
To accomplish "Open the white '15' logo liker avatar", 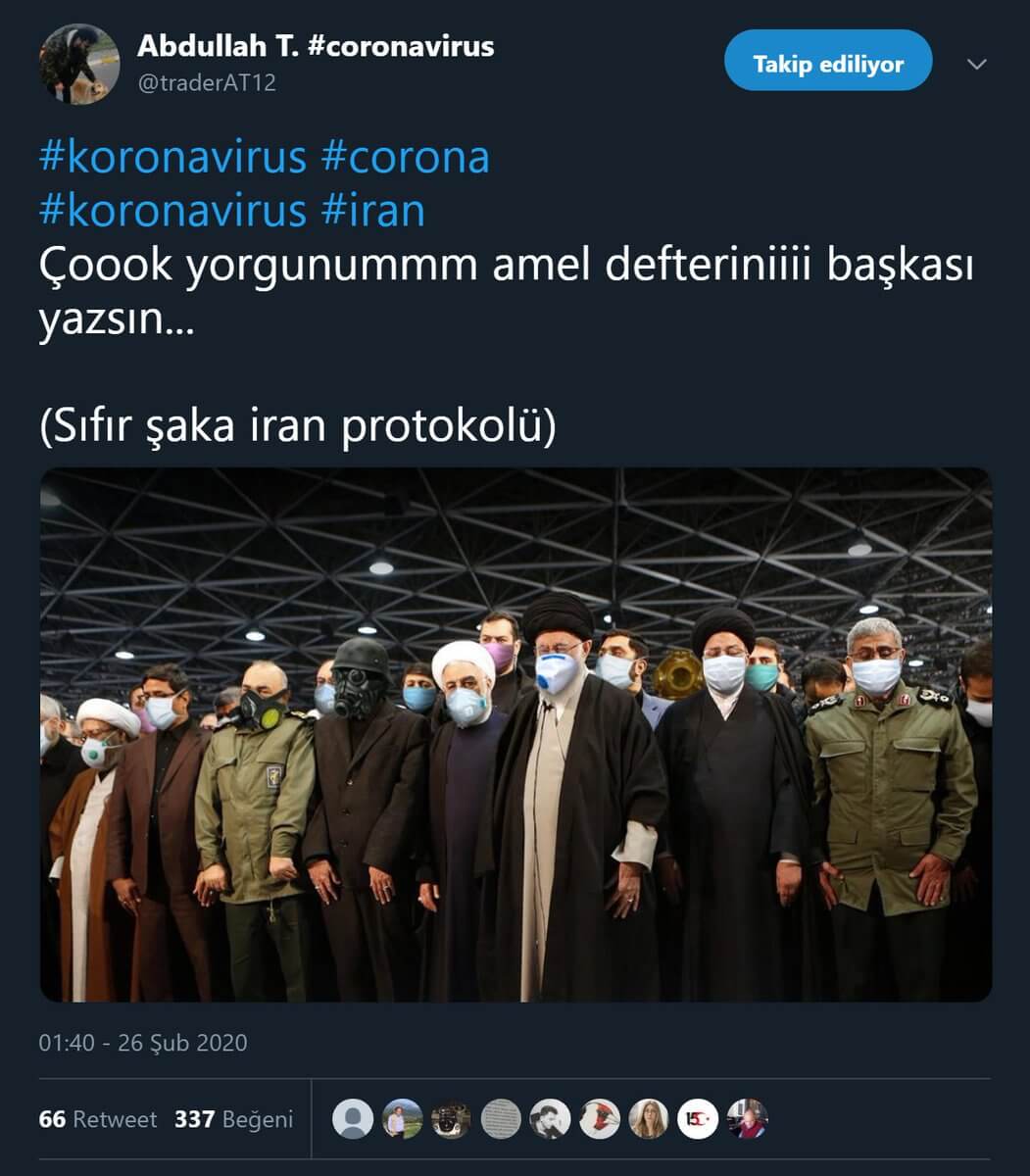I will (x=698, y=1119).
